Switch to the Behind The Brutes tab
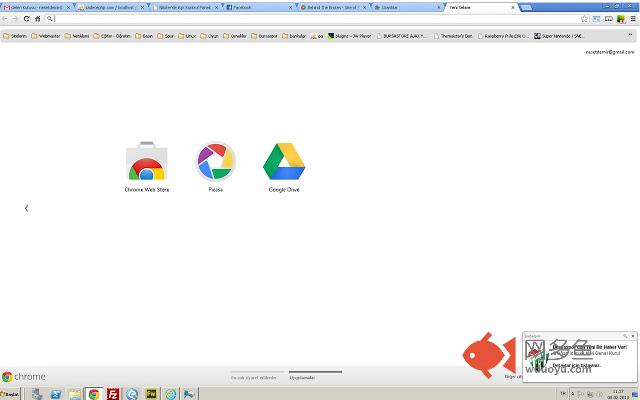Viewport: 640px width, 400px height. (331, 7)
